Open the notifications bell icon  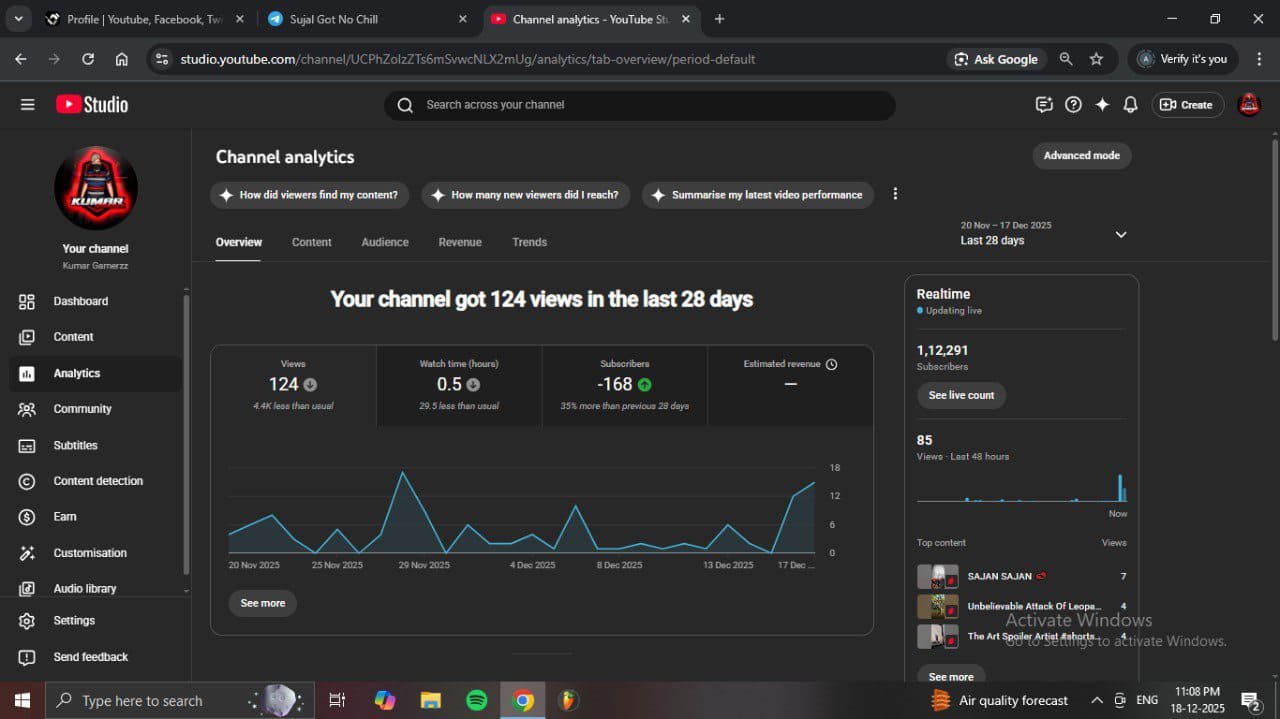pyautogui.click(x=1130, y=105)
